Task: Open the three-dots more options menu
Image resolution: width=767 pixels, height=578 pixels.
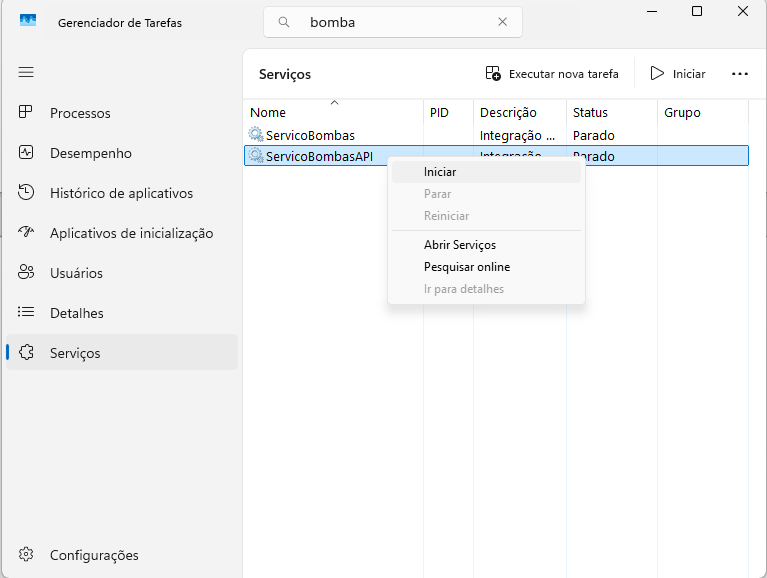Action: pos(740,74)
